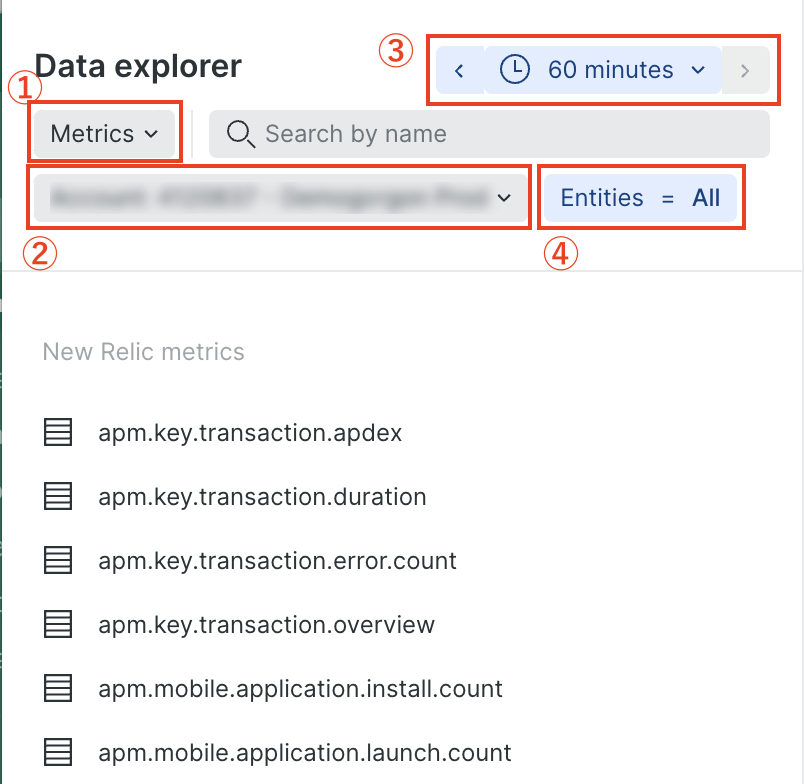
Task: Click the metric icon beside apm.key.transaction.apdex
Action: (57, 432)
